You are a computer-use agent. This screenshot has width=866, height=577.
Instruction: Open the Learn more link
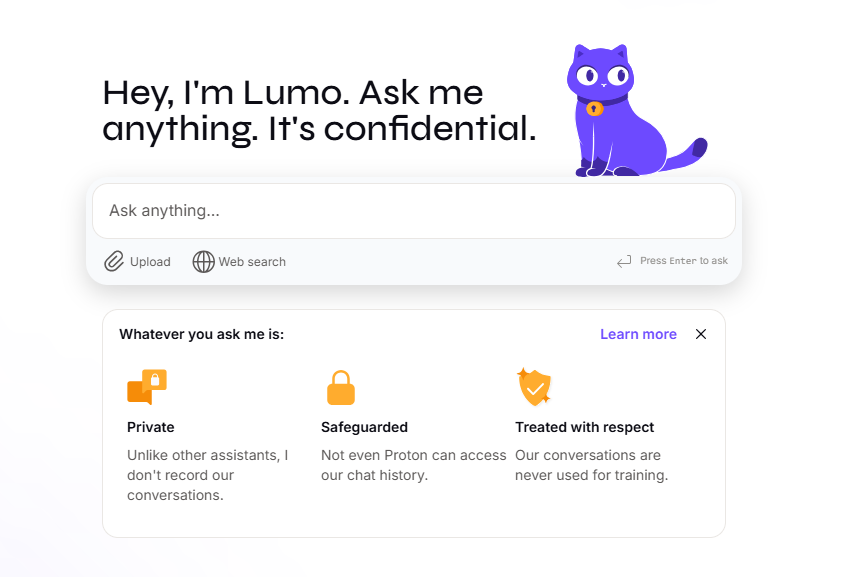[x=638, y=334]
